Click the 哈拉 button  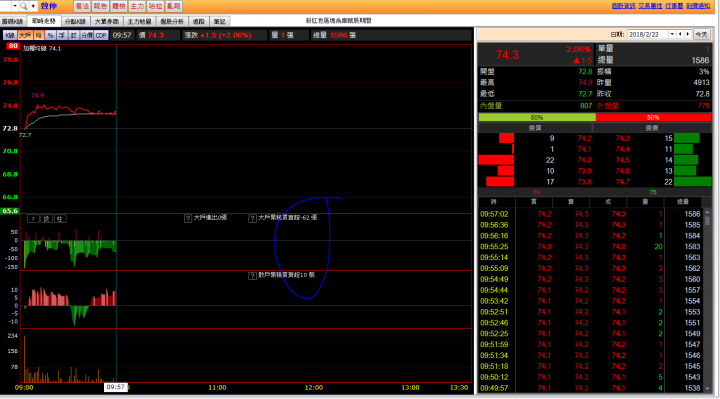click(155, 6)
